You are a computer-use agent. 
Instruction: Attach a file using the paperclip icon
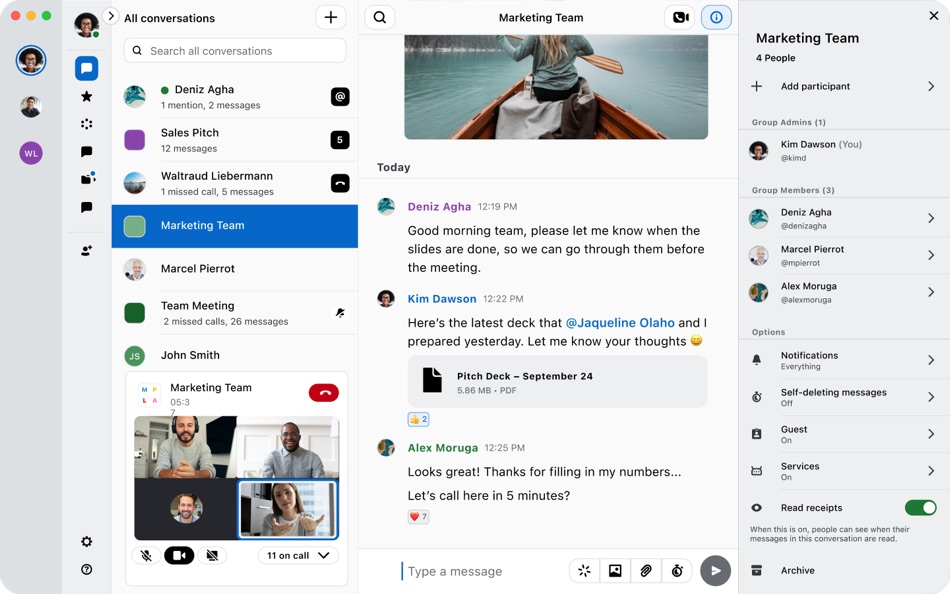coord(646,570)
